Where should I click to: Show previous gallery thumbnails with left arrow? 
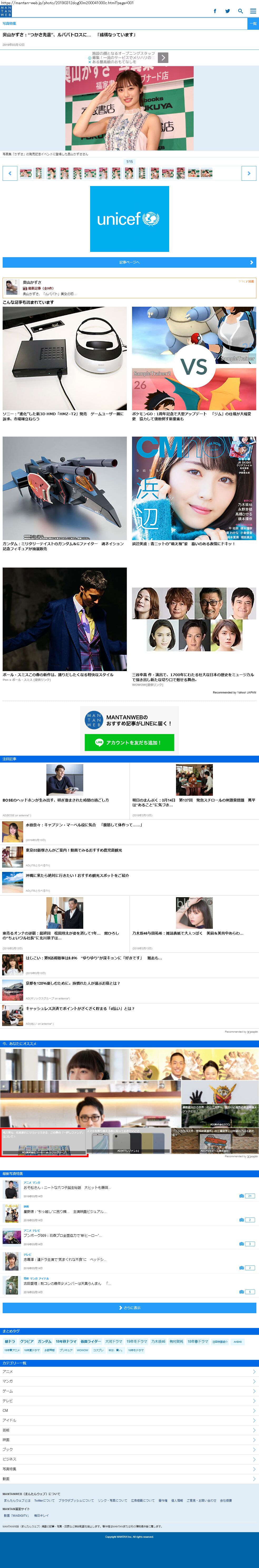click(x=10, y=173)
